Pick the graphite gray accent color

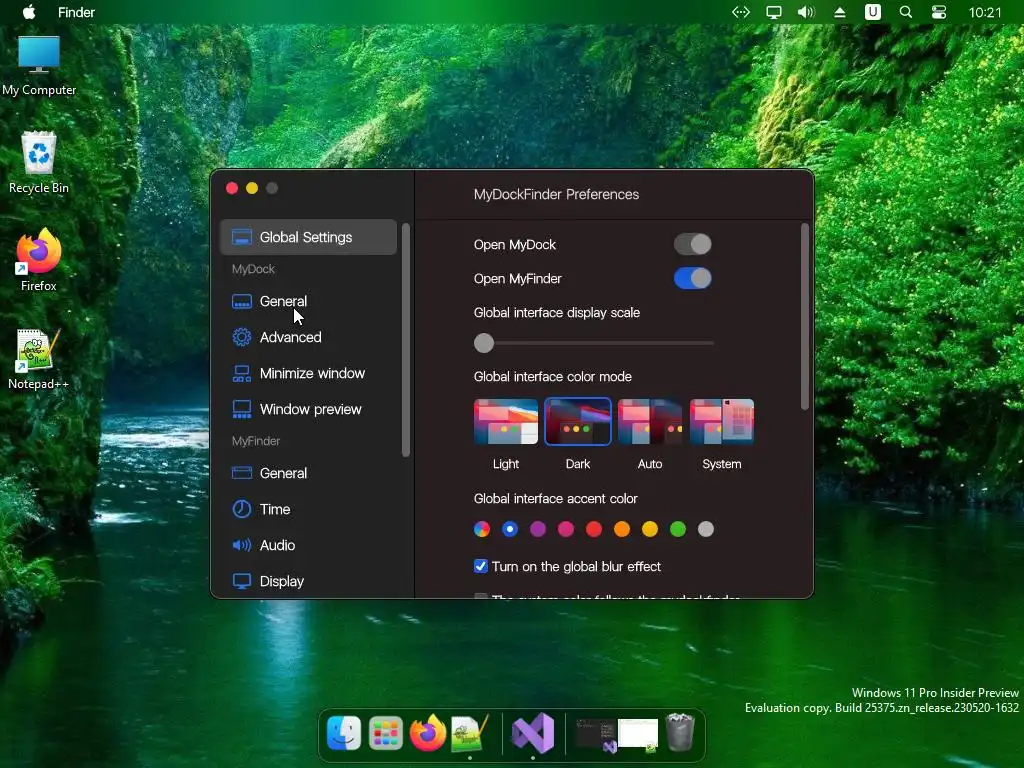pos(706,529)
